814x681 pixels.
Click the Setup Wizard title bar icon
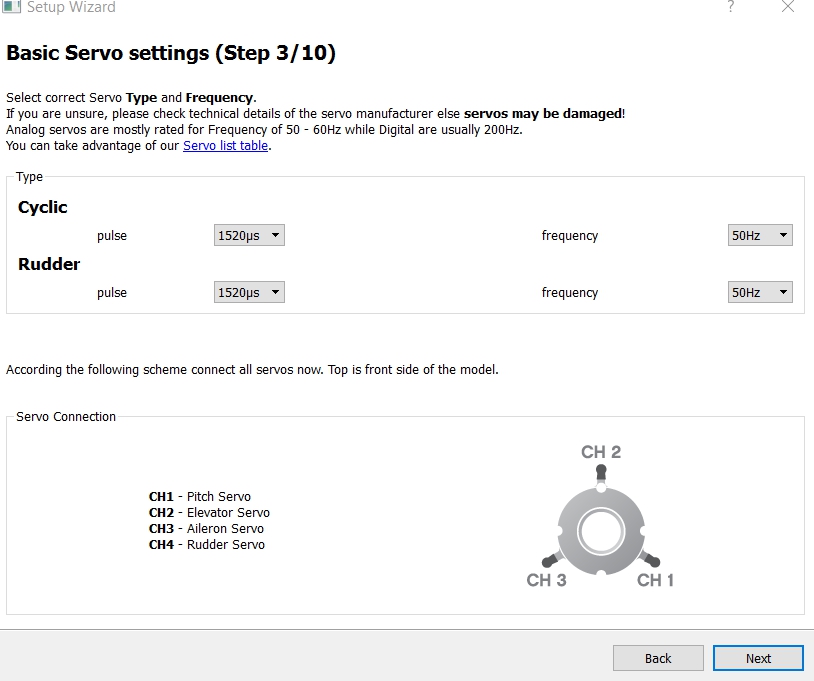[x=11, y=7]
